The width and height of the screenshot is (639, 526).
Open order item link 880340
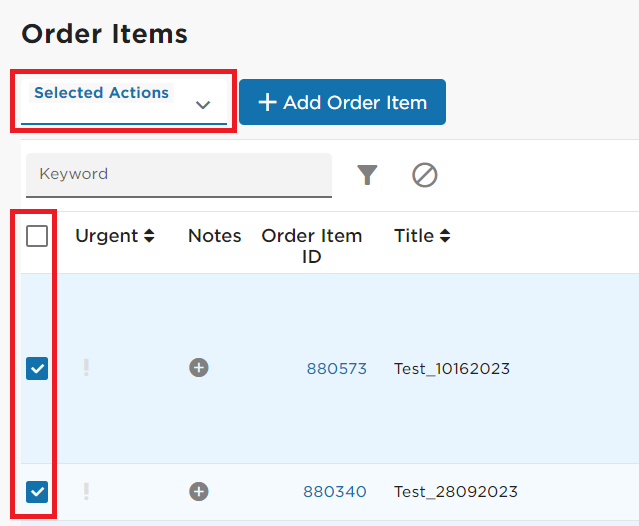(335, 491)
